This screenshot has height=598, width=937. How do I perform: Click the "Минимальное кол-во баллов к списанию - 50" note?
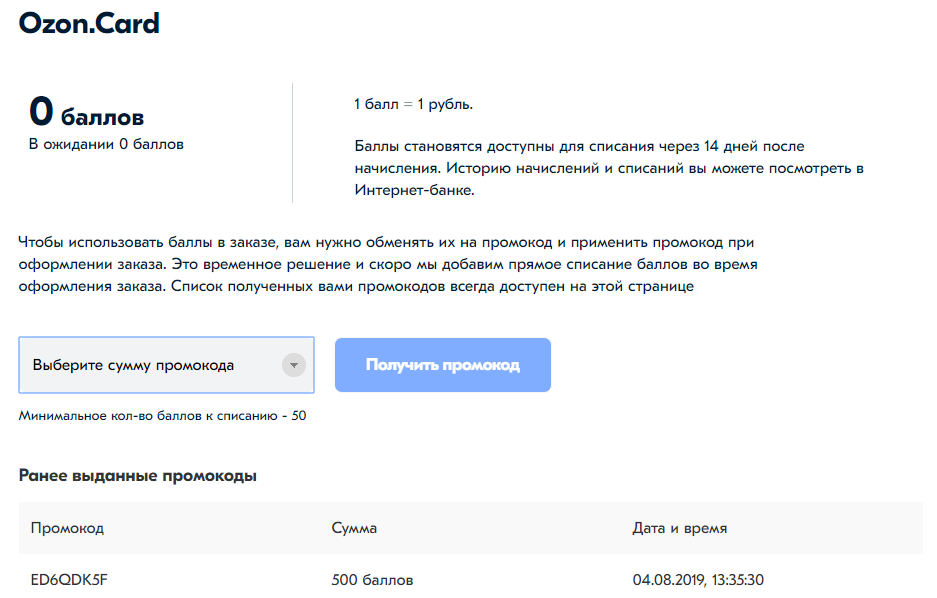163,416
